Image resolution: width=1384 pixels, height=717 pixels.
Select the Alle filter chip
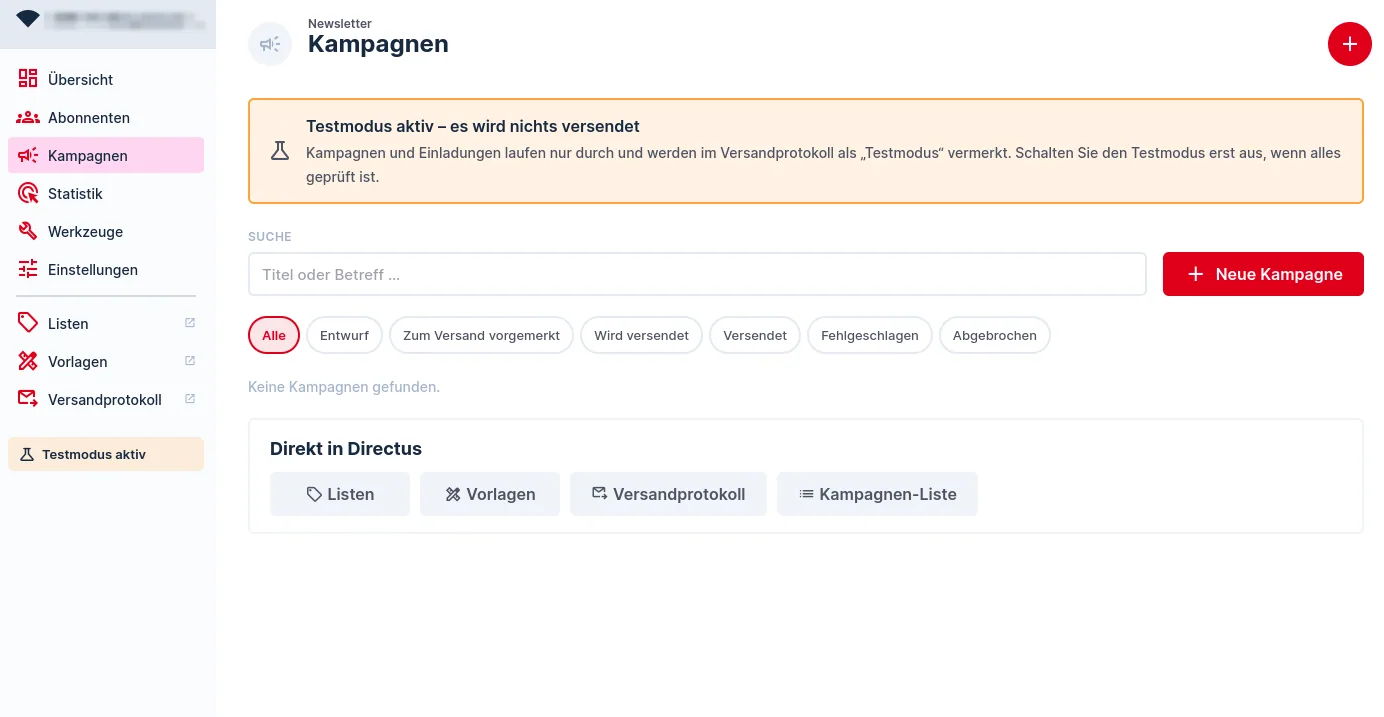pyautogui.click(x=274, y=335)
